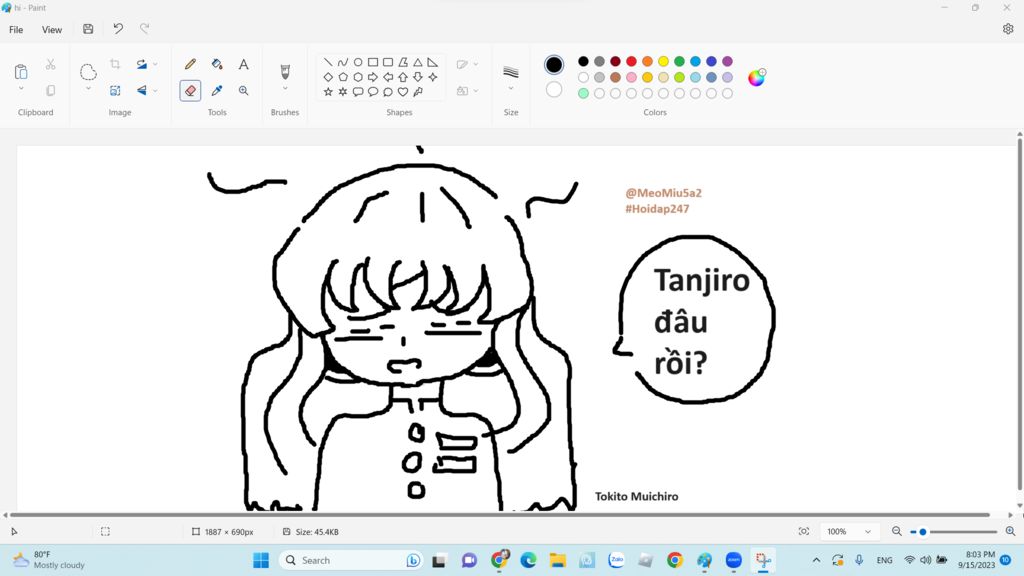The height and width of the screenshot is (576, 1024).
Task: Select the Fill bucket tool
Action: (217, 64)
